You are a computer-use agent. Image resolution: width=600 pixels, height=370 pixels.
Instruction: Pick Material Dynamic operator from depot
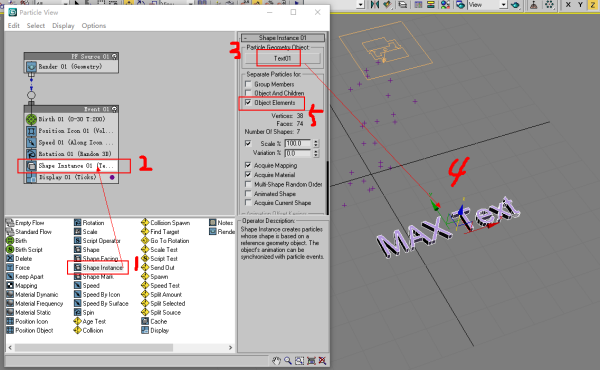32,294
